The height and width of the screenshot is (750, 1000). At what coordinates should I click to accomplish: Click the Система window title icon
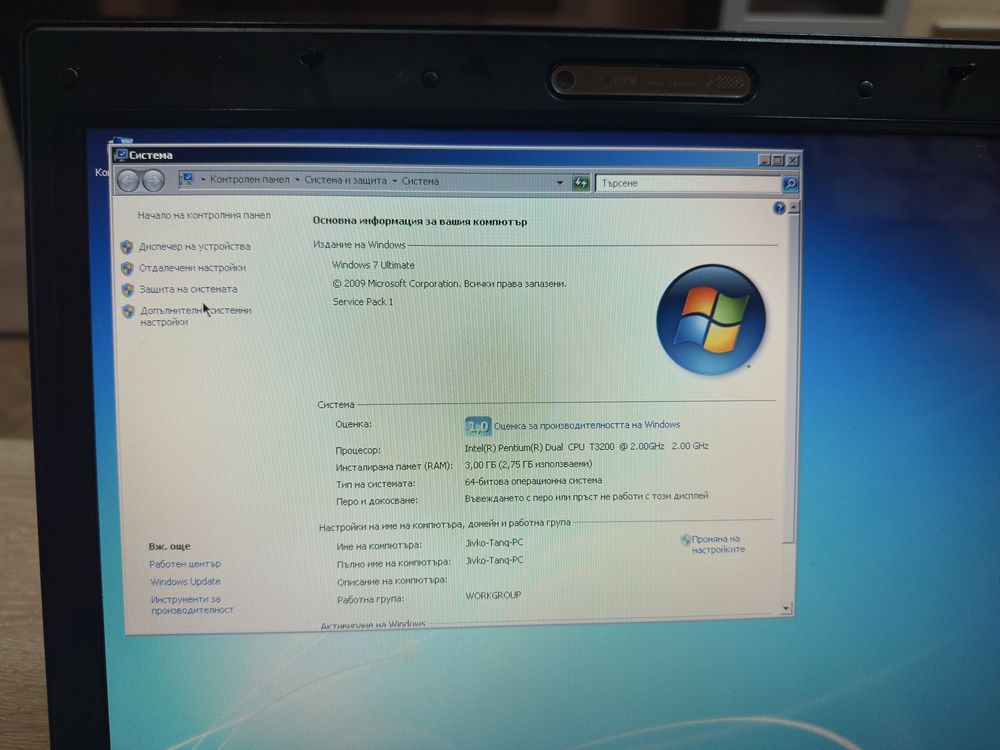(121, 154)
